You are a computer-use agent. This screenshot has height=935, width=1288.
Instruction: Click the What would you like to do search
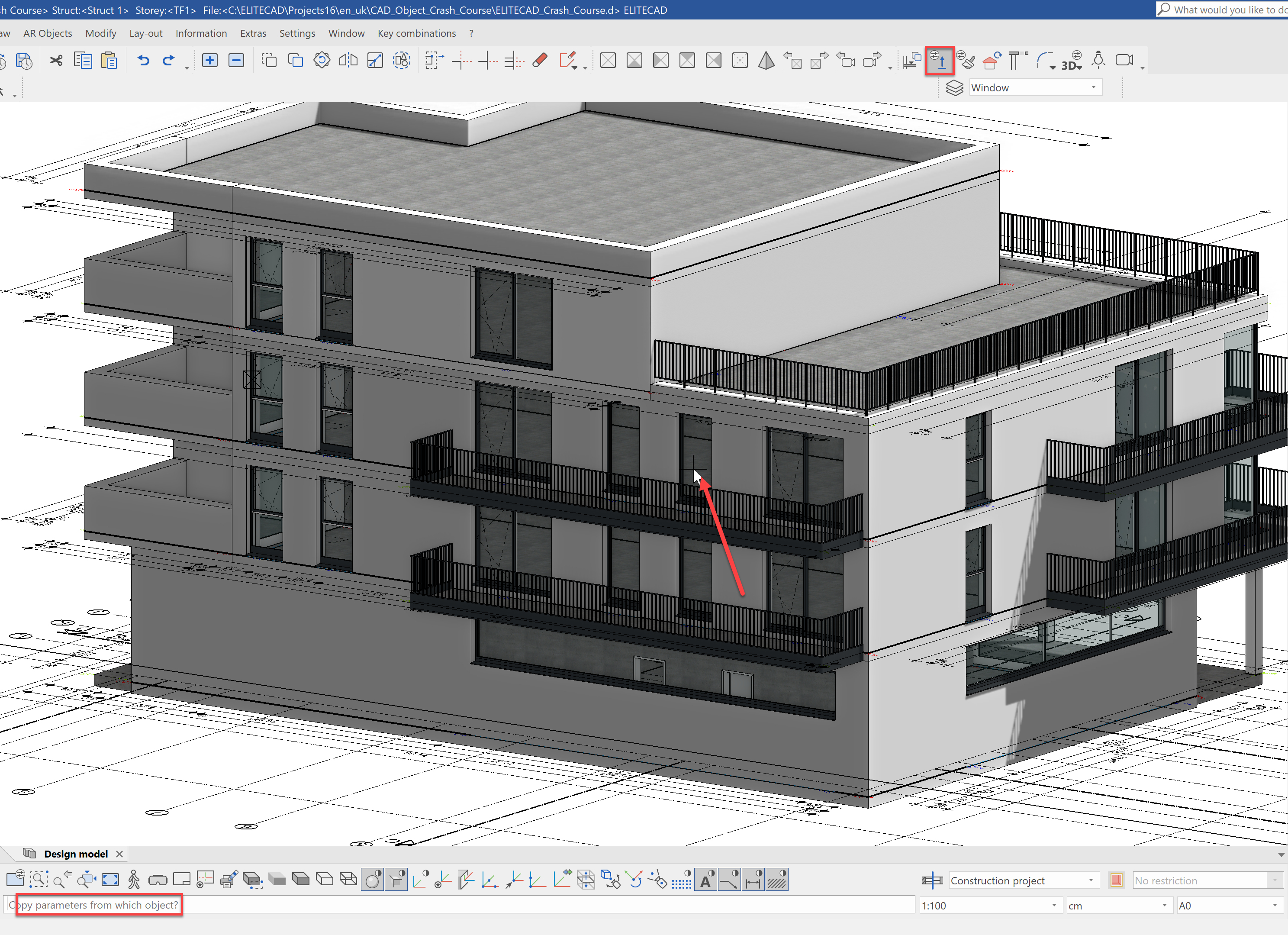click(x=1222, y=10)
